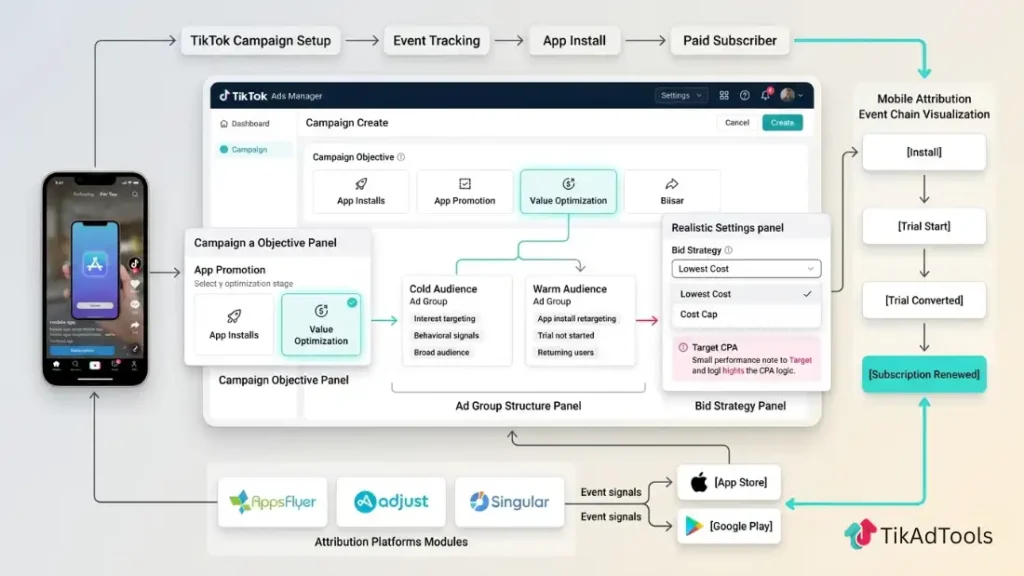
Task: Select the Singular platform logo
Action: tap(510, 503)
